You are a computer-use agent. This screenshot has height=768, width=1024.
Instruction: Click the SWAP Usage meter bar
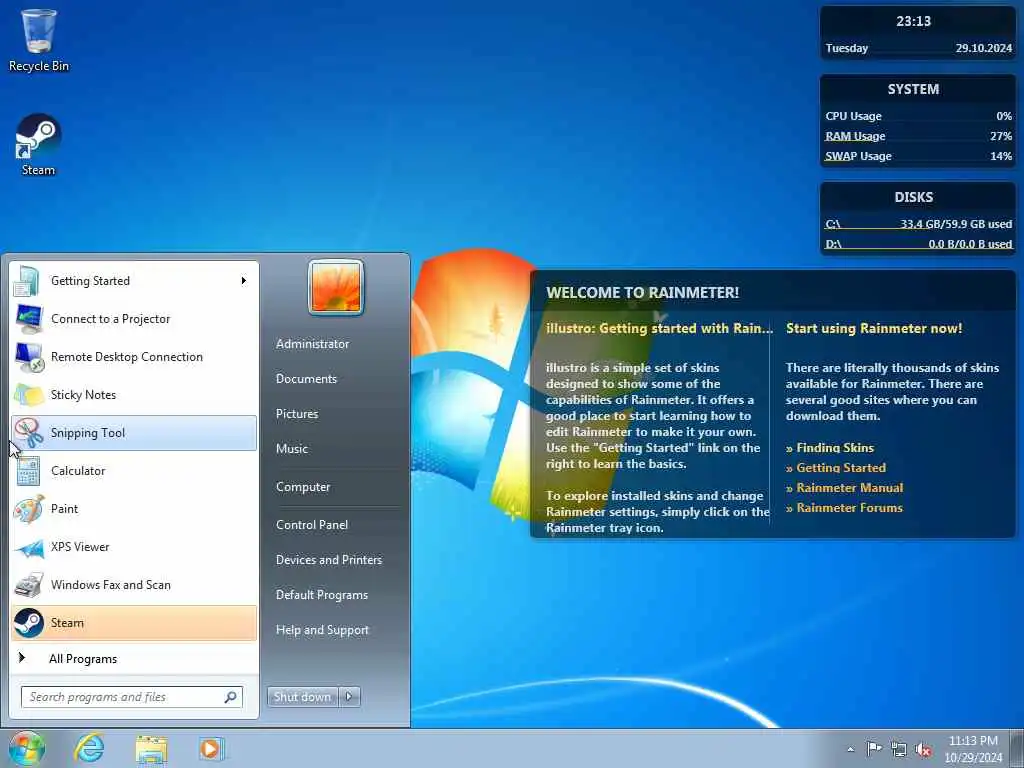[x=918, y=162]
